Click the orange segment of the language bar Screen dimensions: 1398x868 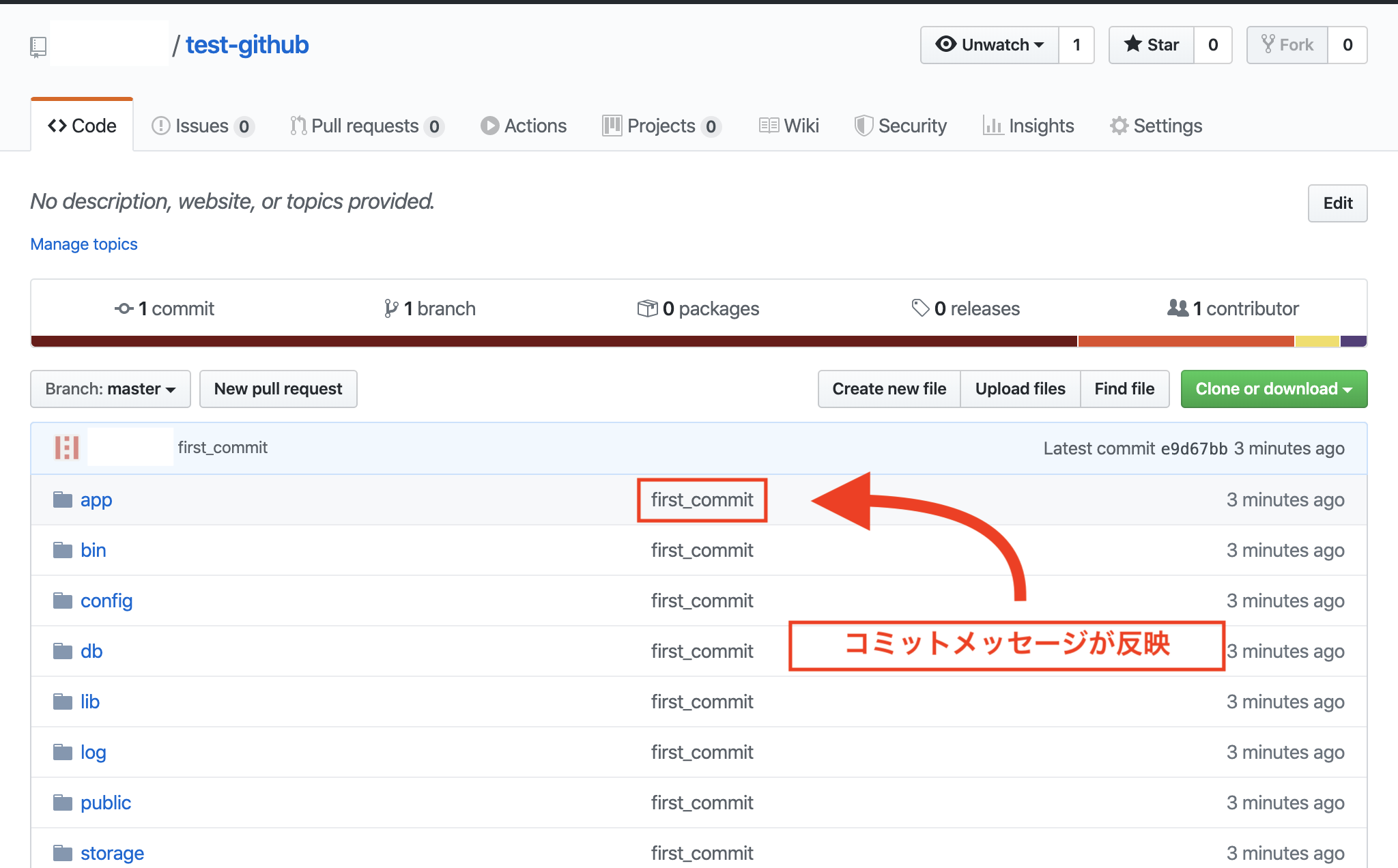pos(1185,341)
